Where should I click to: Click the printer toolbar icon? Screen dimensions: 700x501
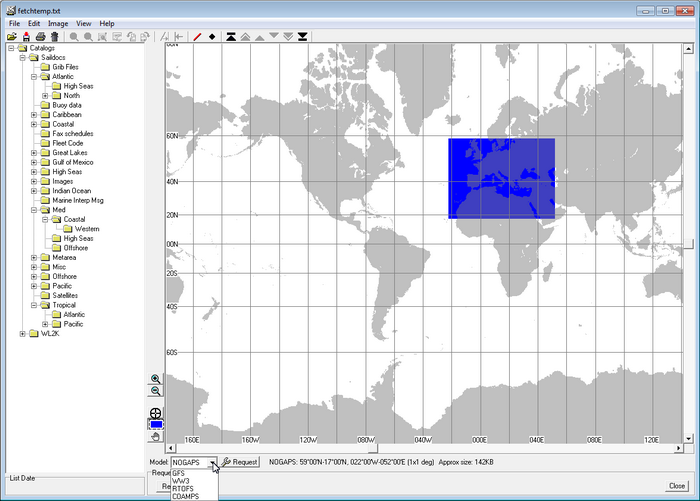coord(41,37)
